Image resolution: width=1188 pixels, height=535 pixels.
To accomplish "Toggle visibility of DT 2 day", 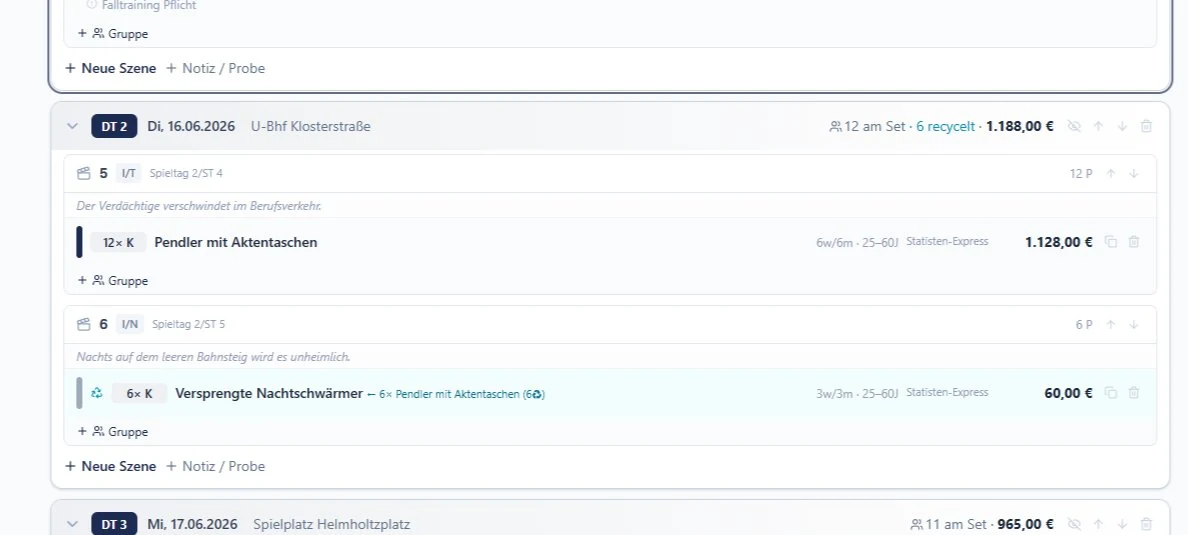I will coord(1074,127).
